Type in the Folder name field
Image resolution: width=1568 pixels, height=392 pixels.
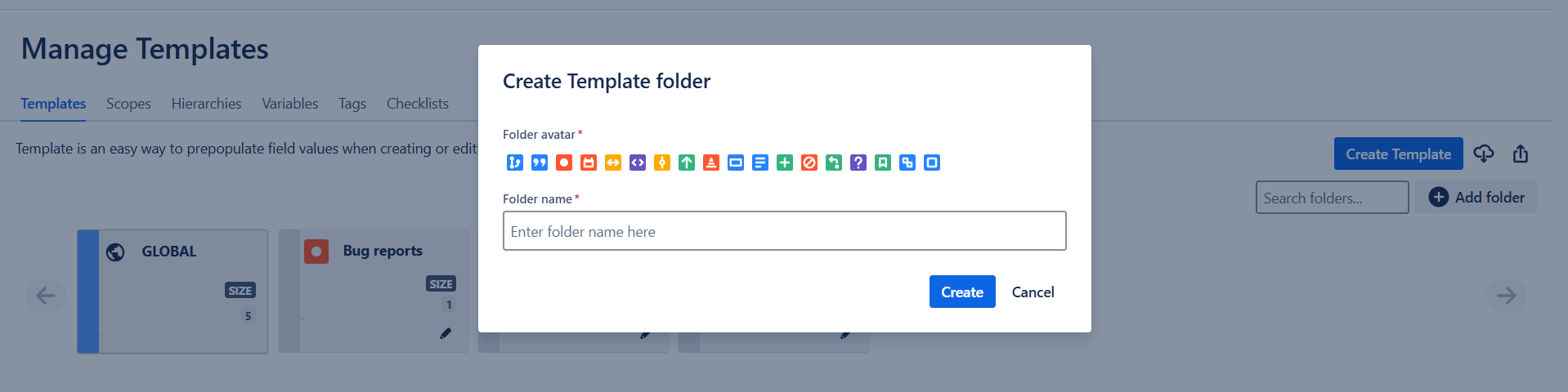click(784, 231)
